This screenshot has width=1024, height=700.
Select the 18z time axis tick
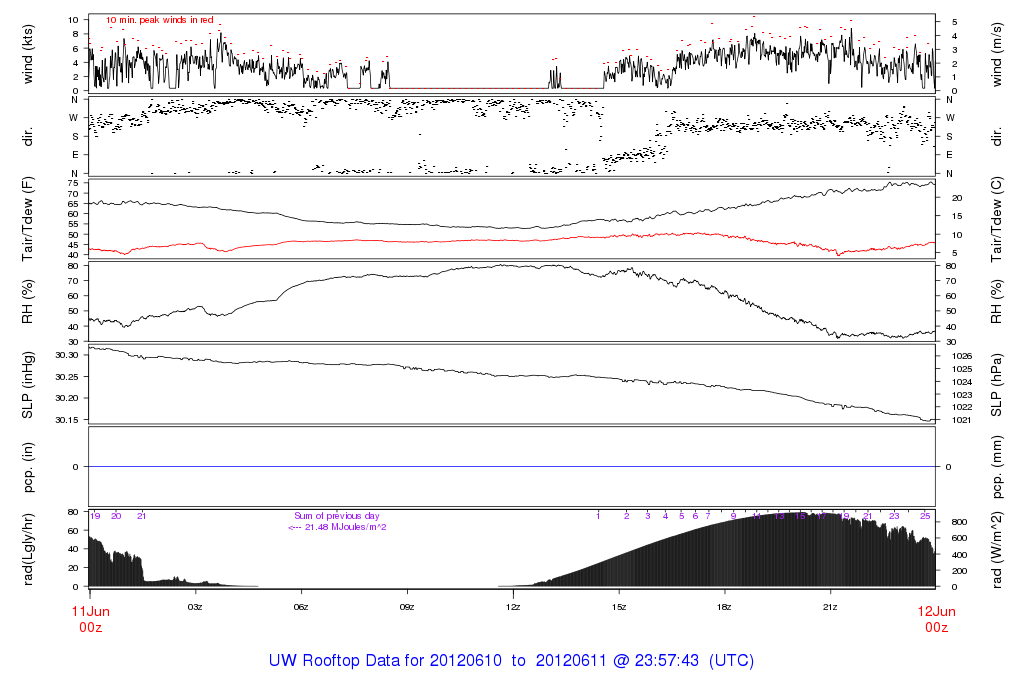(725, 607)
